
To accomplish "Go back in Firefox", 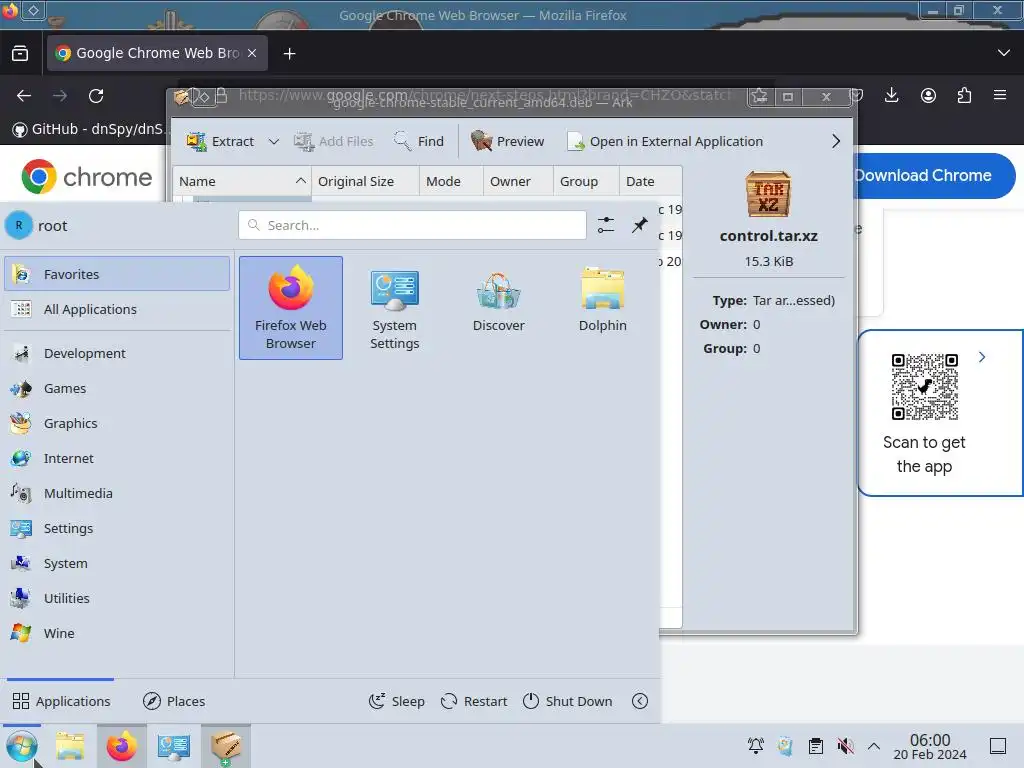I will pyautogui.click(x=24, y=96).
